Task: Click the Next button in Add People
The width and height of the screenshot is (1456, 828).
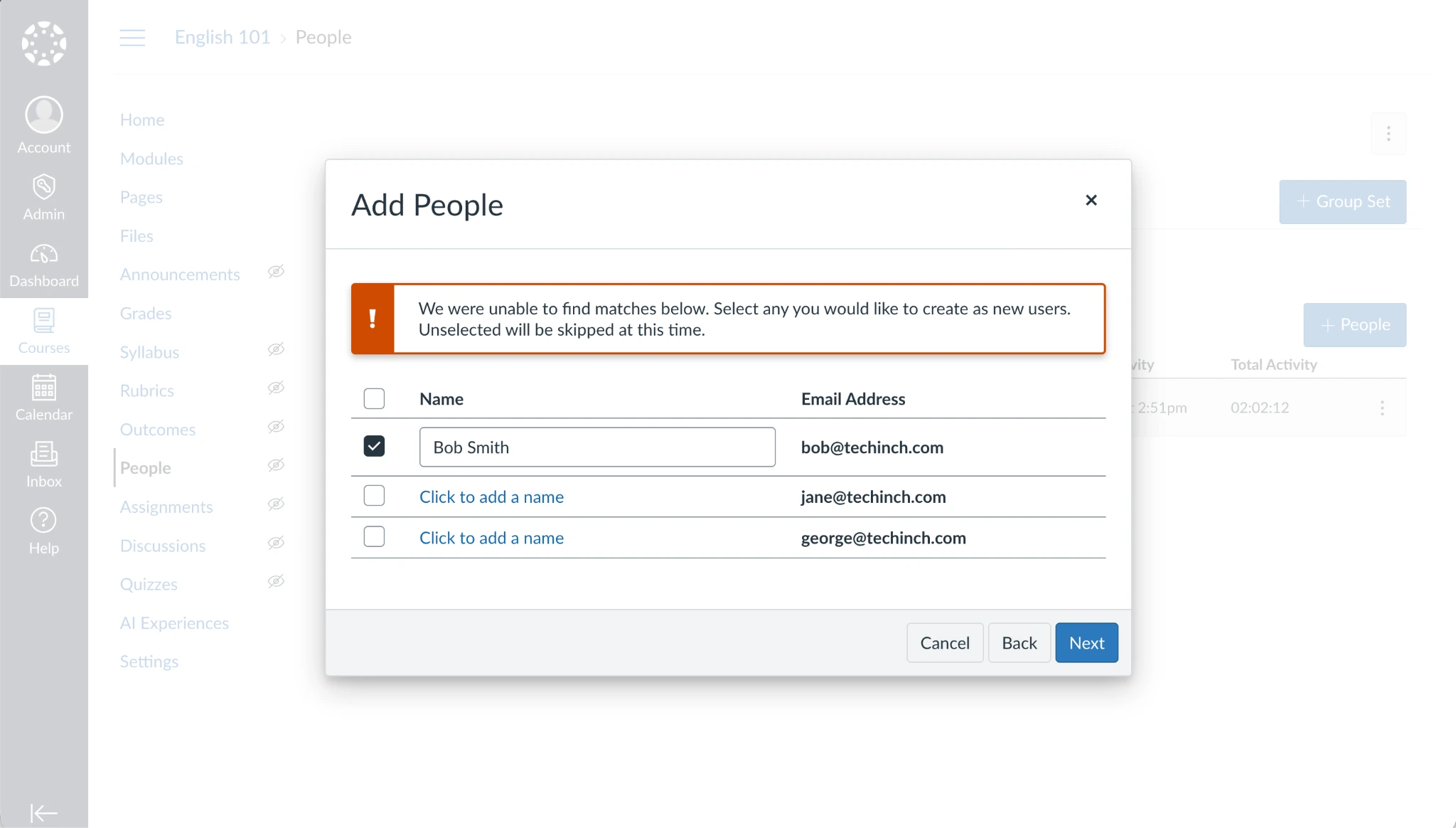Action: [1086, 643]
